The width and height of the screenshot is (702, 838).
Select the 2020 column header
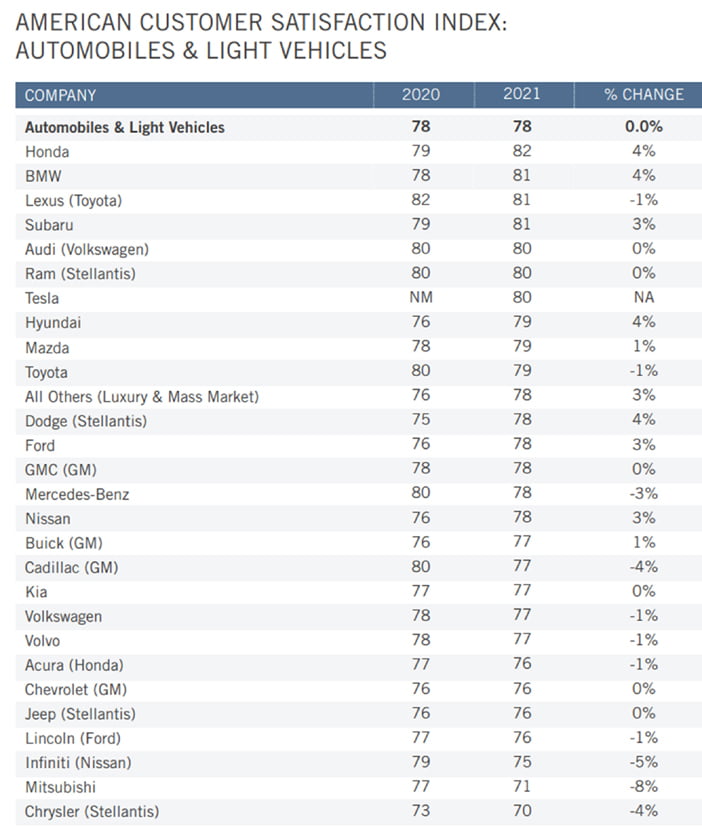(421, 95)
